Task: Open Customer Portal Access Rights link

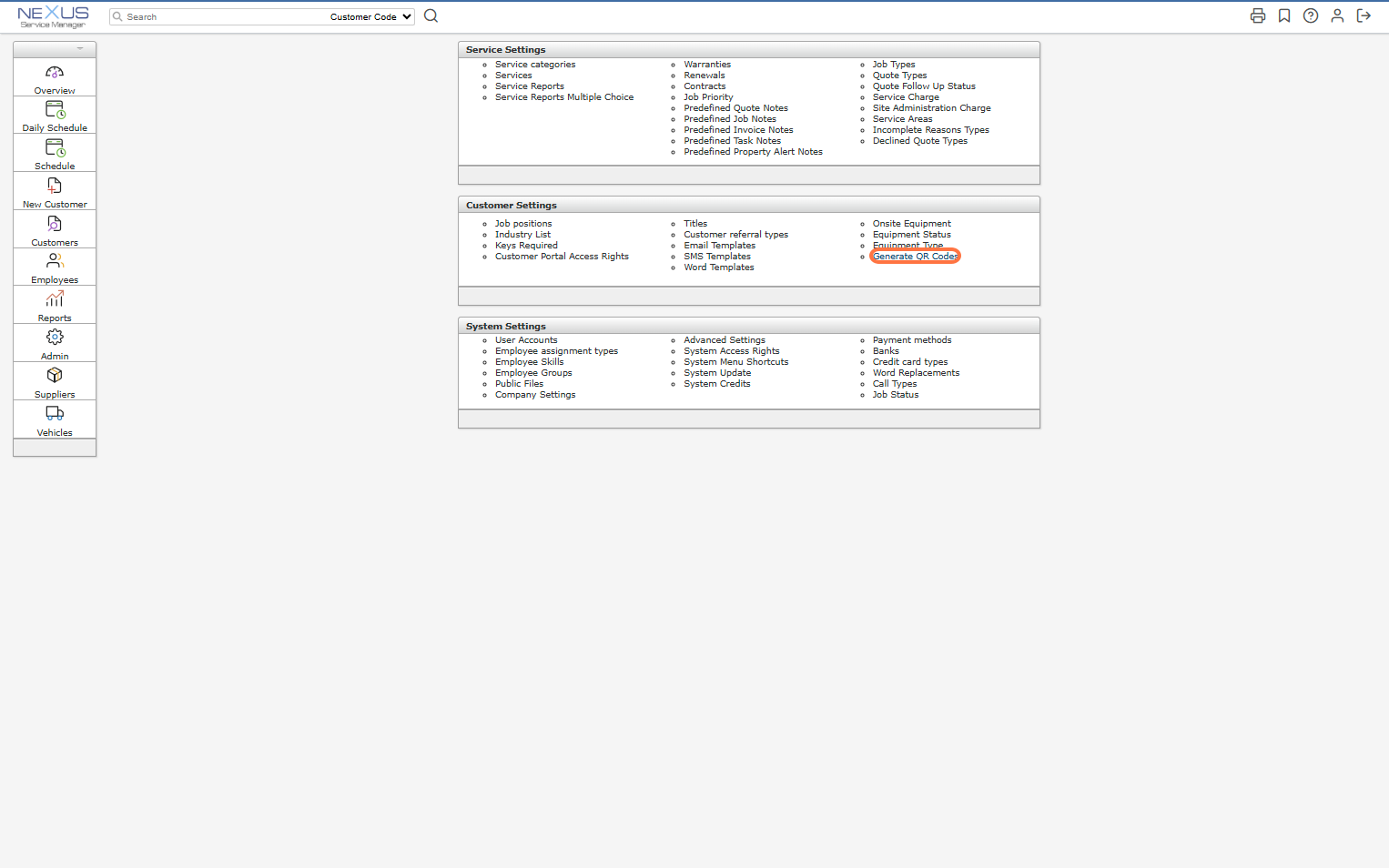Action: click(562, 257)
